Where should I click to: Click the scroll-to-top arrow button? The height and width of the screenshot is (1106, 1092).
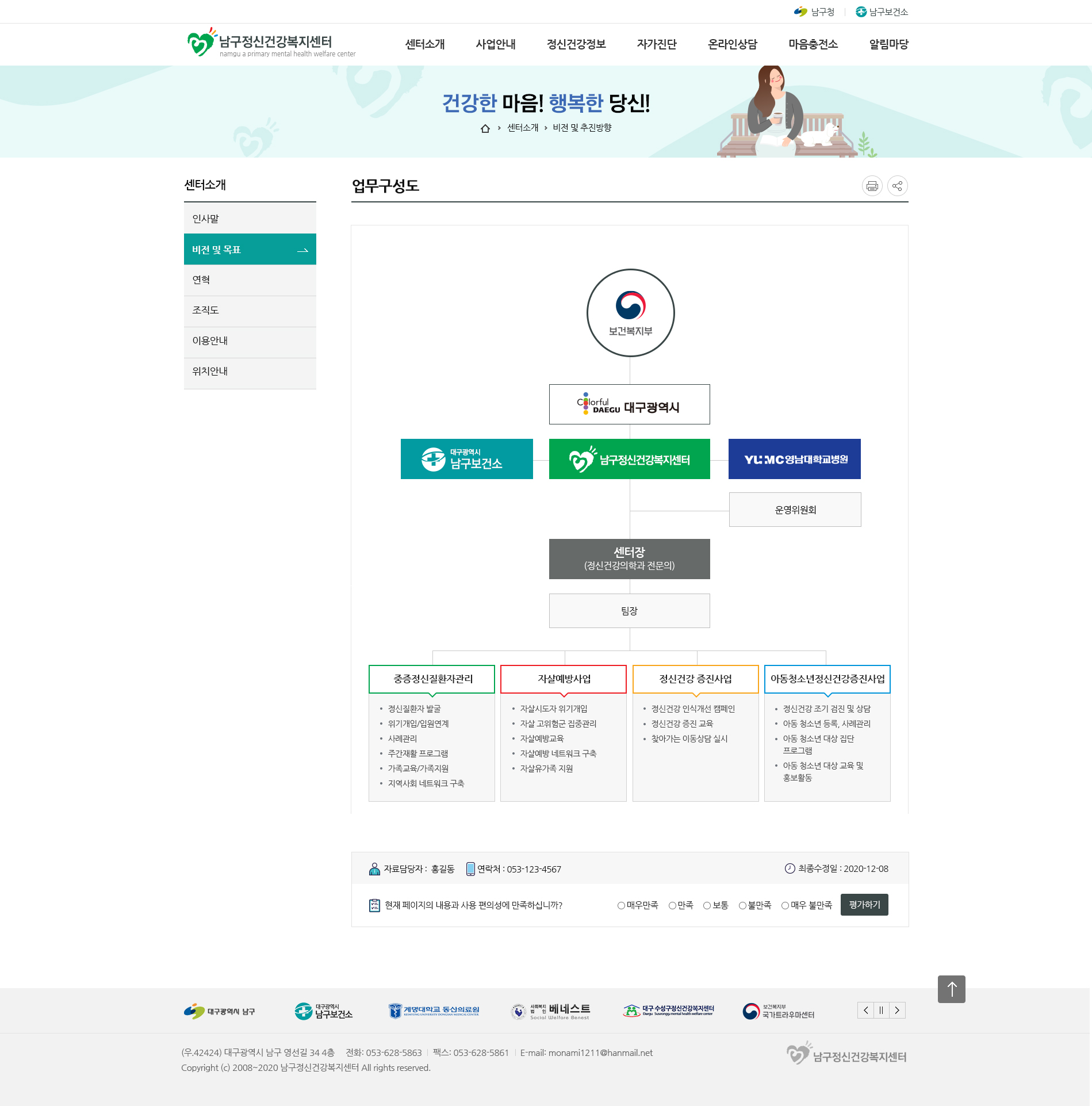coord(952,989)
